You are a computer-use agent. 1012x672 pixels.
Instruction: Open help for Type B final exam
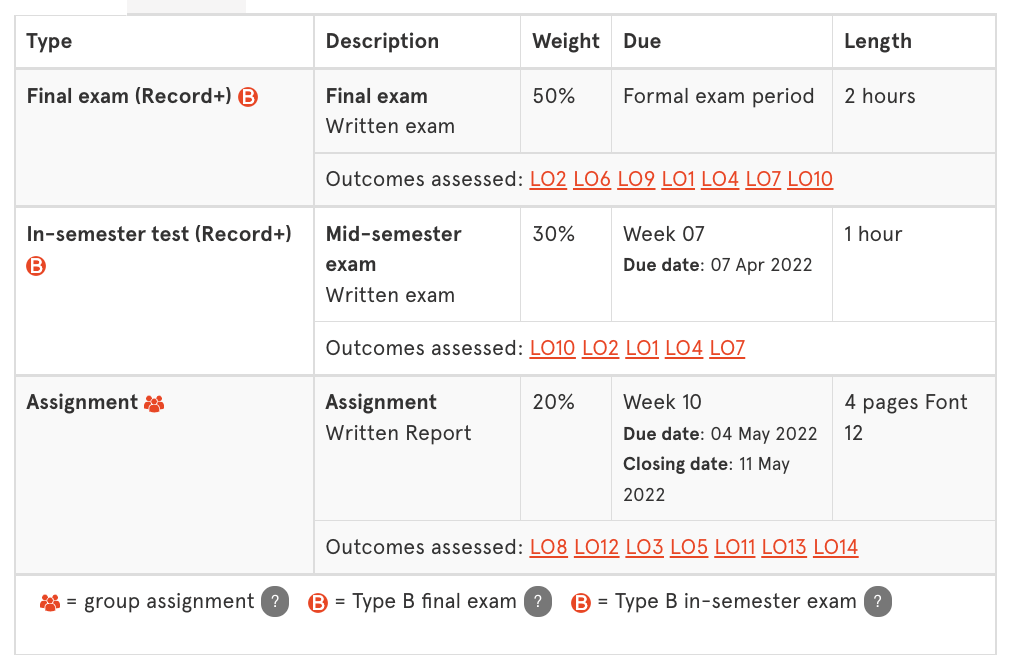[x=537, y=601]
